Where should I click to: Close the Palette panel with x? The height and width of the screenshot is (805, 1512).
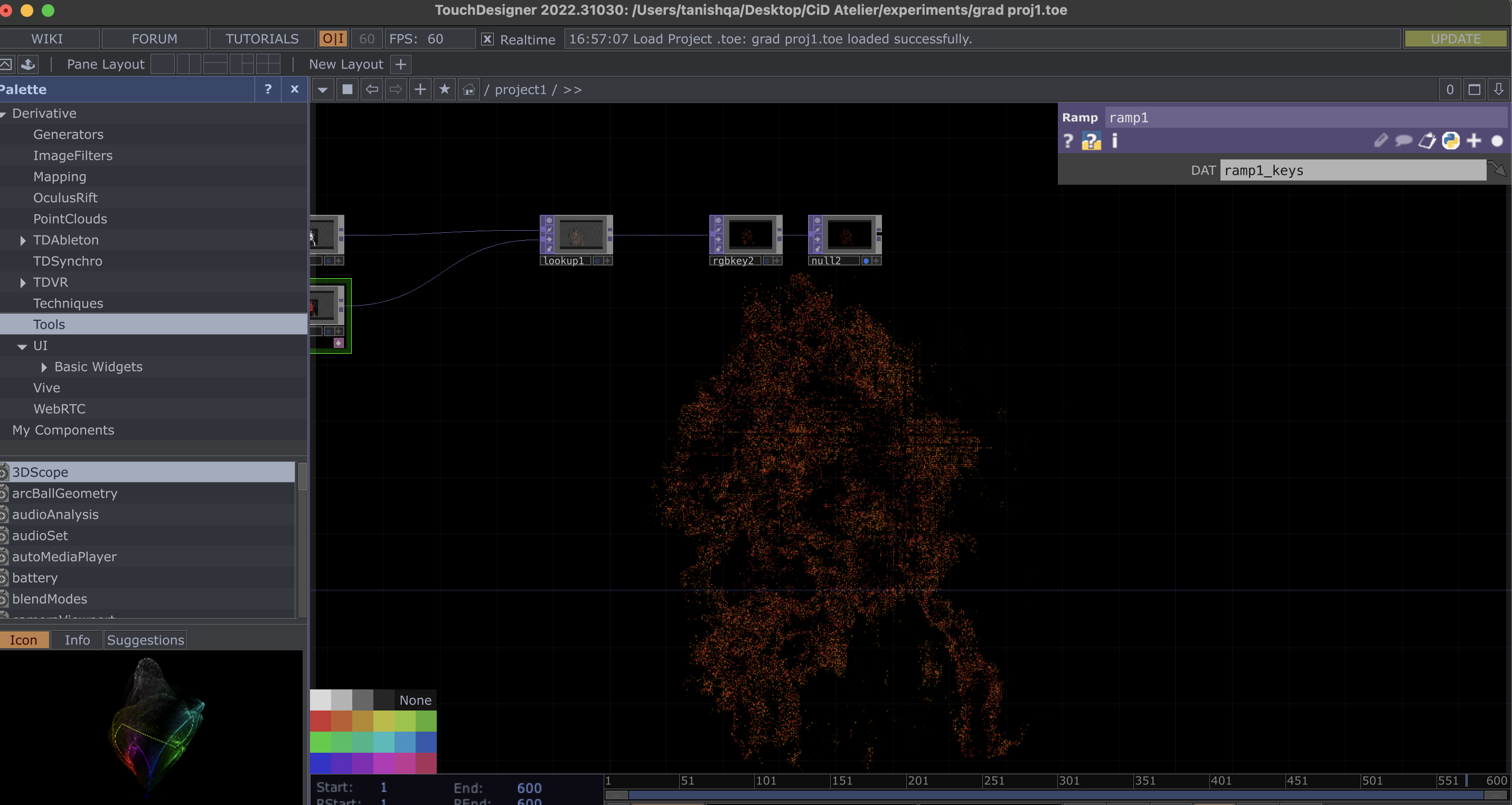[295, 89]
